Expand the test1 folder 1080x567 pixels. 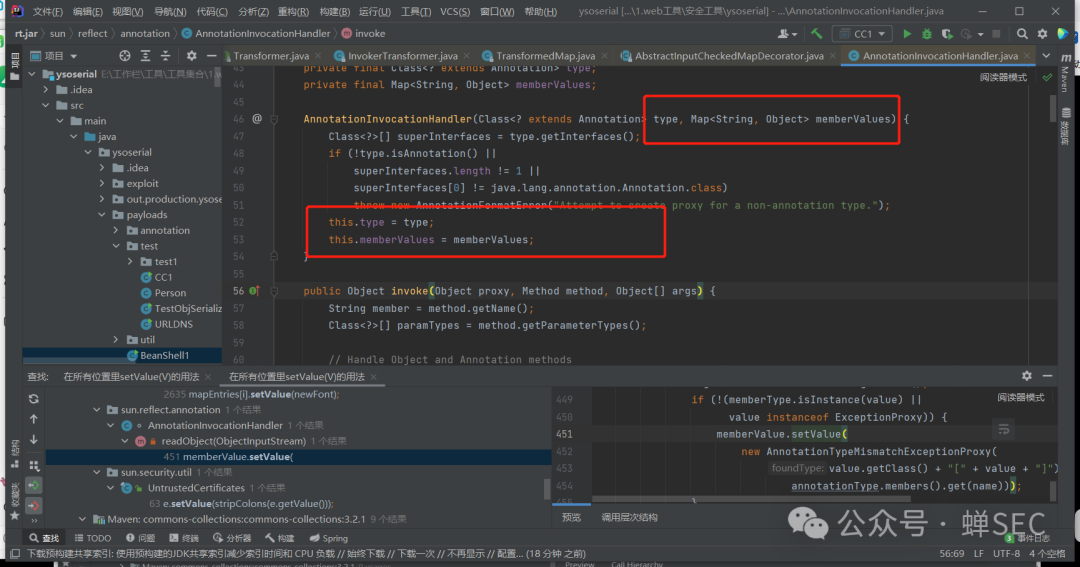click(130, 262)
